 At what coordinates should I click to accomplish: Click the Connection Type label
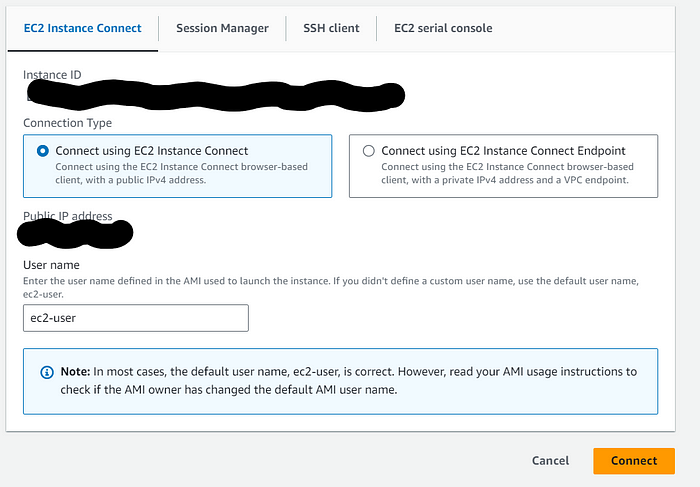click(x=67, y=123)
